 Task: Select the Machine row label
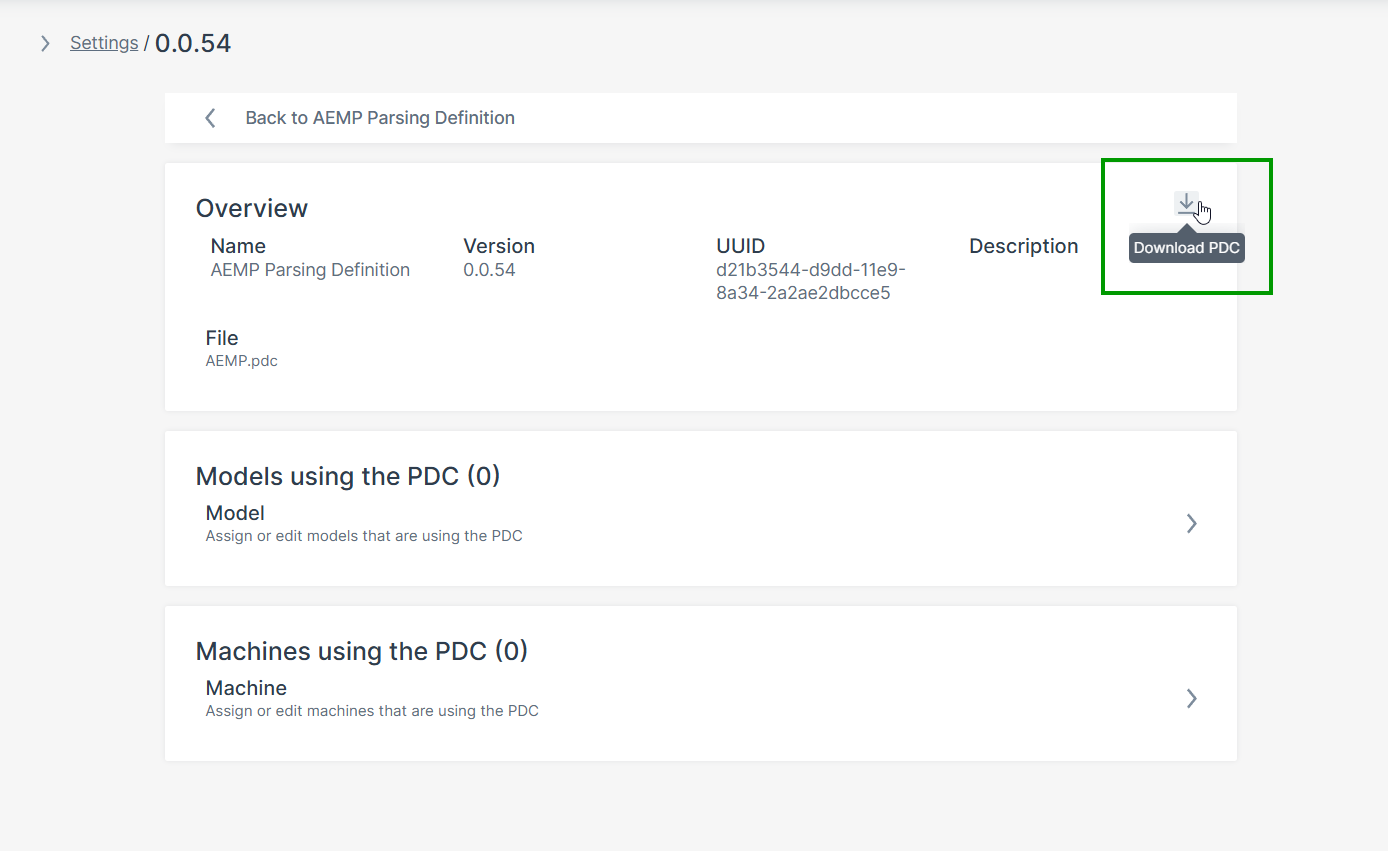pyautogui.click(x=246, y=688)
